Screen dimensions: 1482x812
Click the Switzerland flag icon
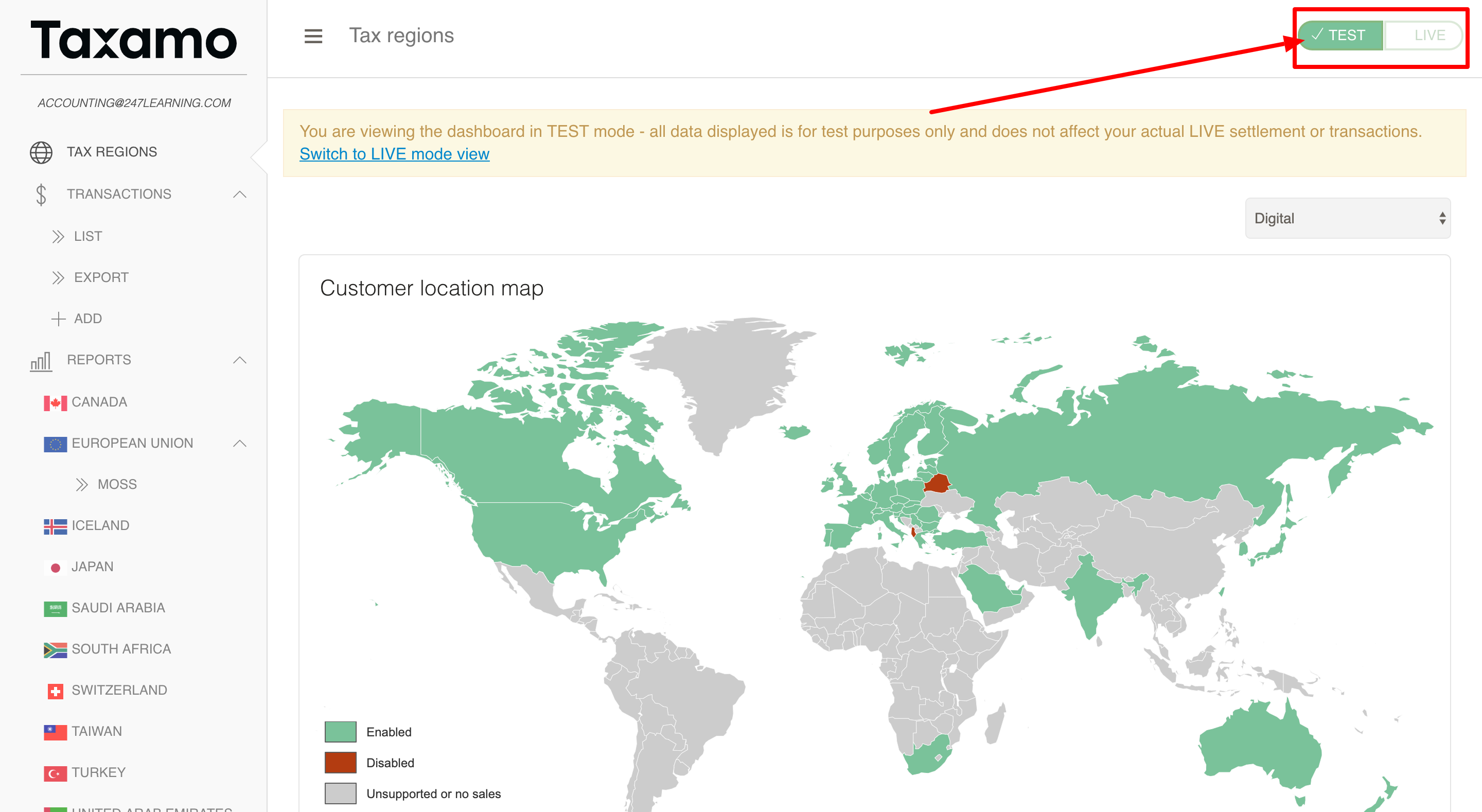pos(55,691)
